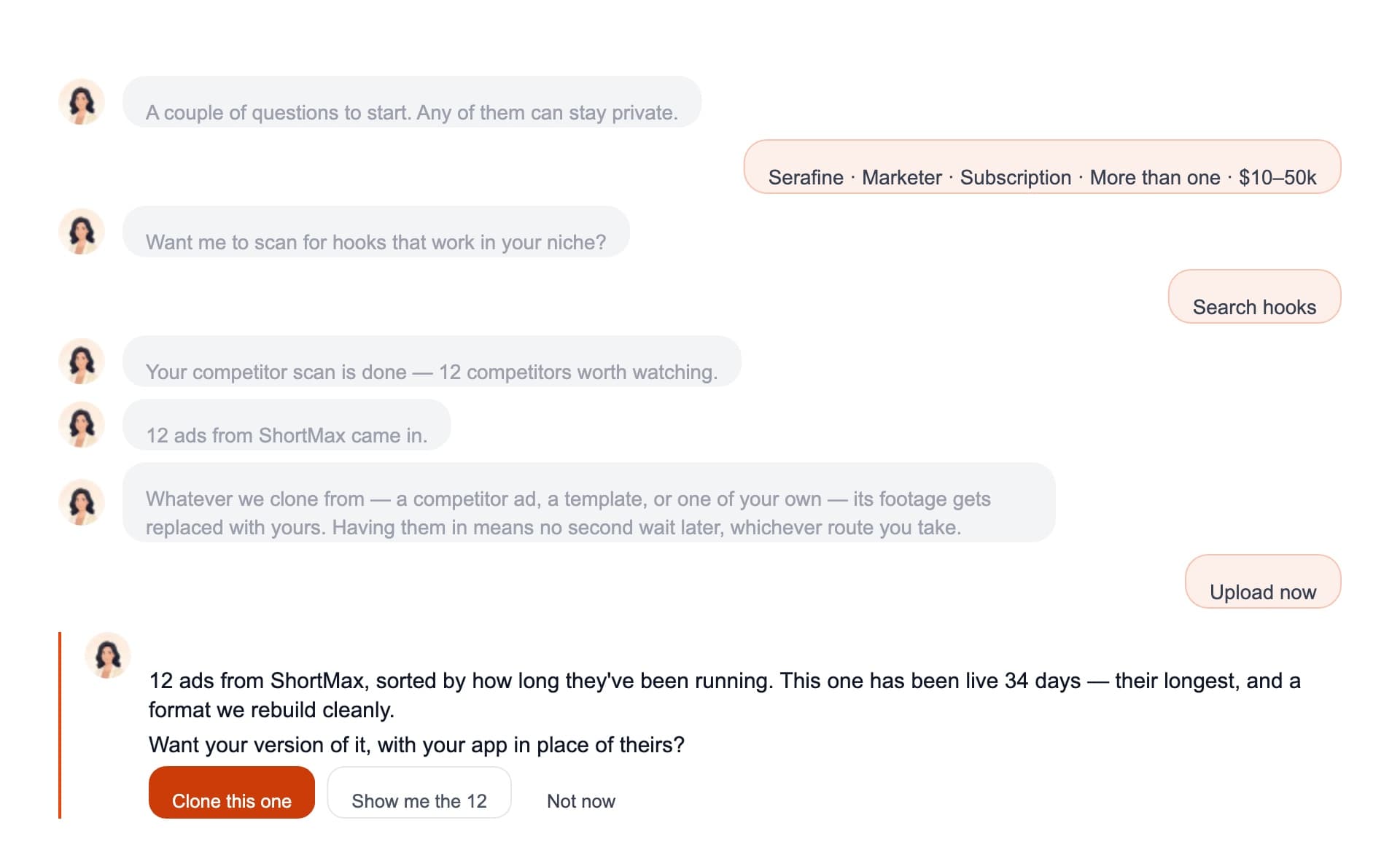Viewport: 1400px width, 866px height.
Task: Click the orange accent bar on active message
Action: 60,725
